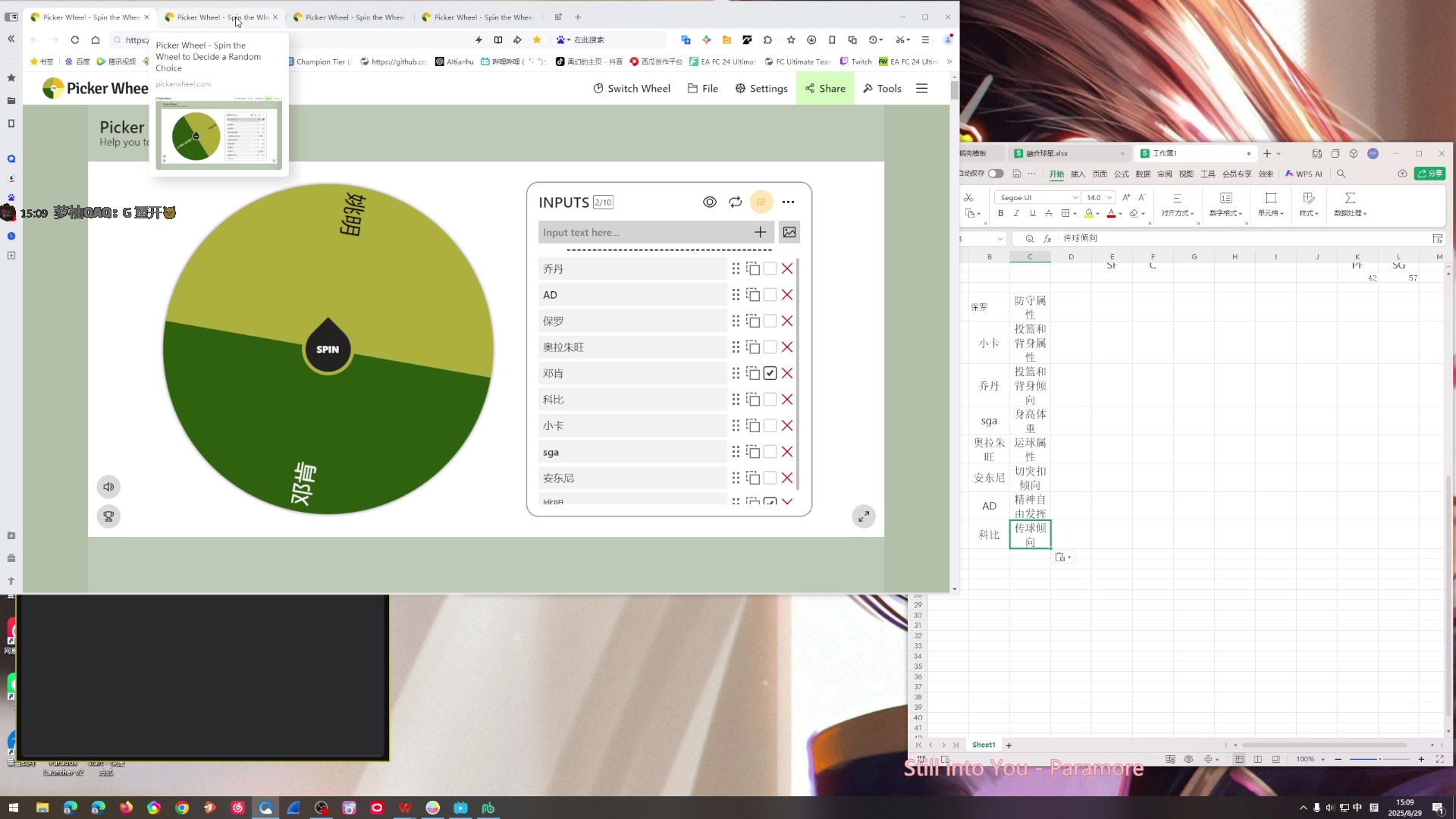Expand the 对齐方式 dropdown
Screen dimensions: 1456x819
(x=1177, y=214)
